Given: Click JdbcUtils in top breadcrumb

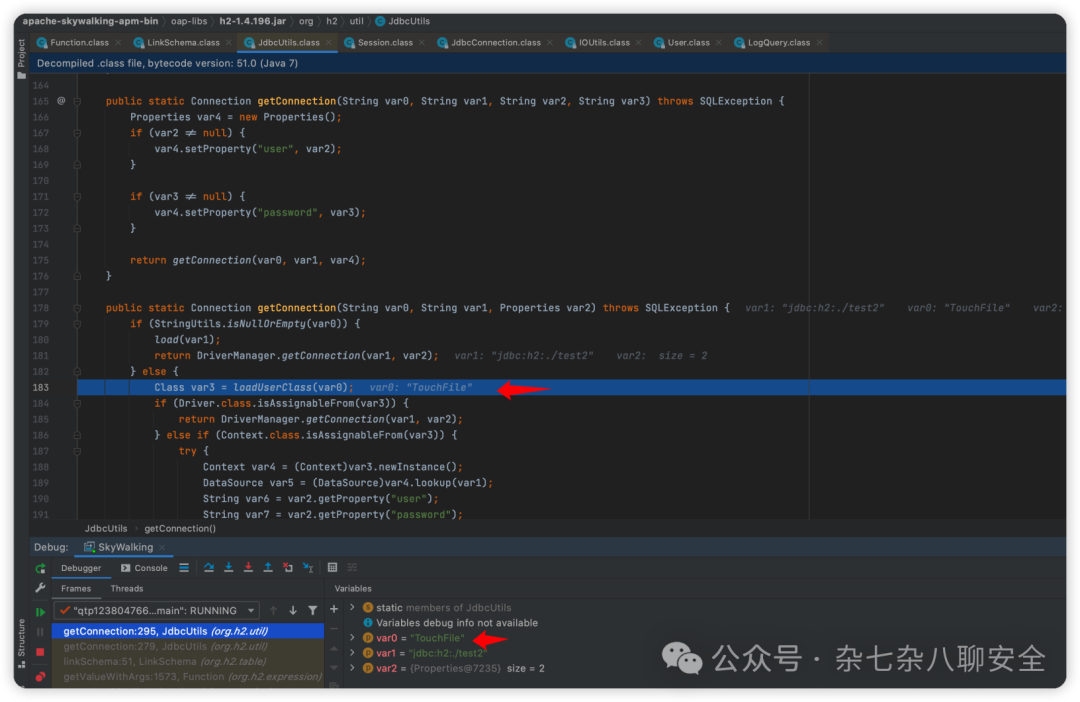Looking at the screenshot, I should point(402,21).
